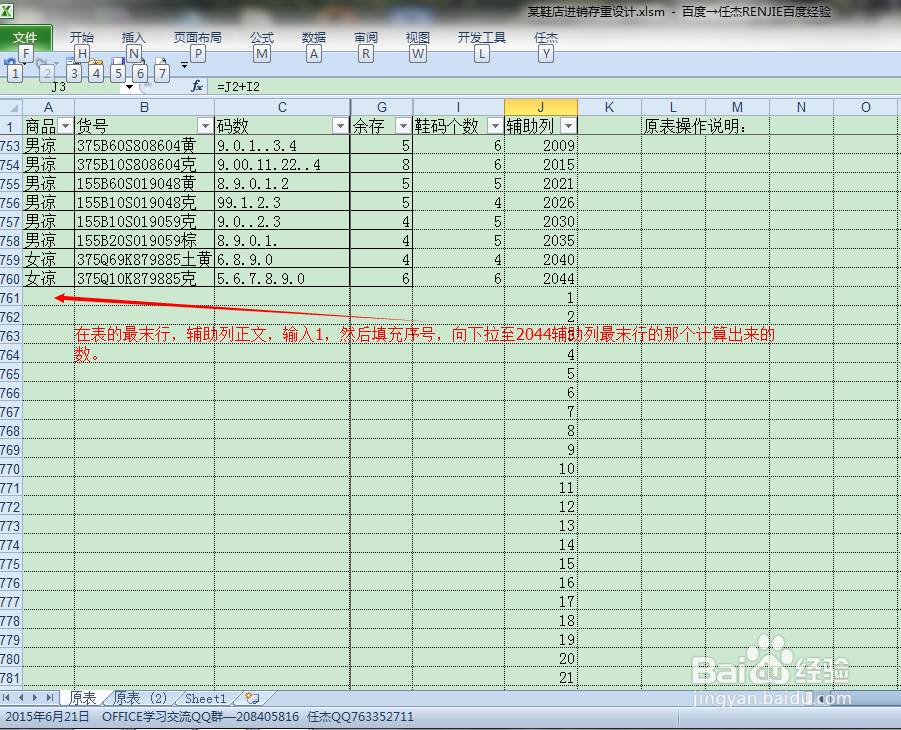Viewport: 901px width, 730px height.
Task: Click cell containing 155B20S019059棕
Action: pyautogui.click(x=144, y=241)
